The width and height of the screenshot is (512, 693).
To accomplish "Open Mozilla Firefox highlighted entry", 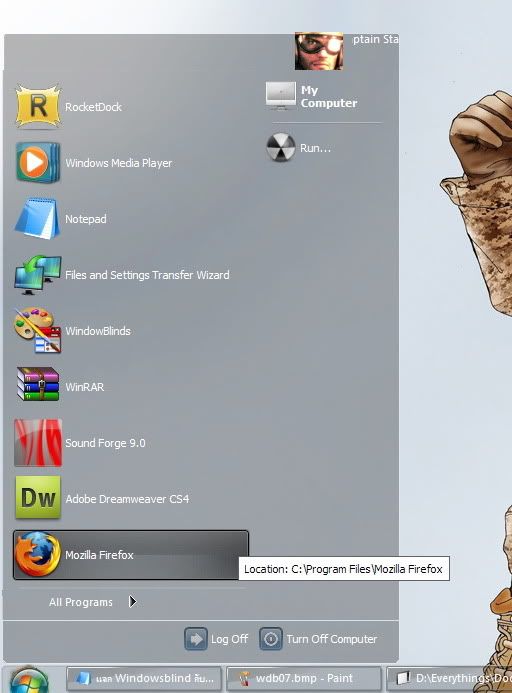I will click(131, 555).
